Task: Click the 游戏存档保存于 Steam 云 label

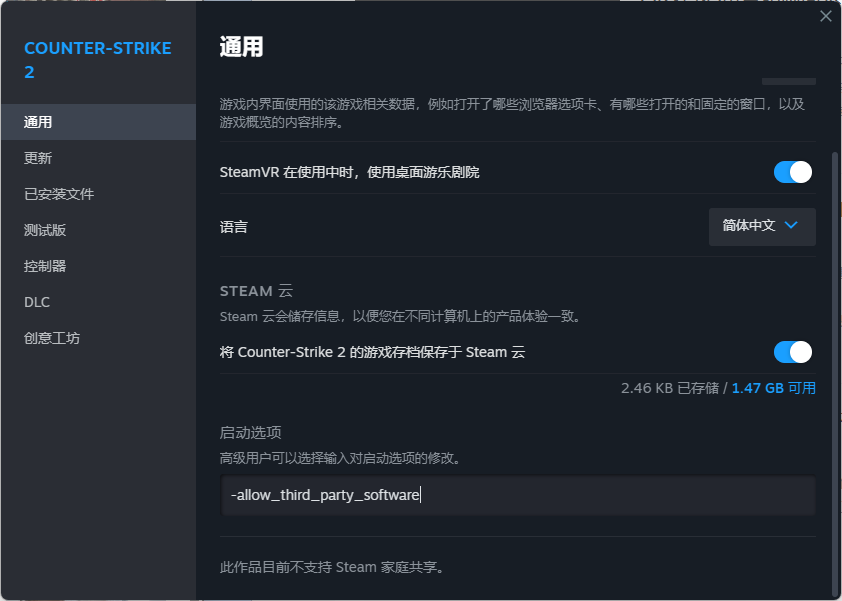Action: 372,352
